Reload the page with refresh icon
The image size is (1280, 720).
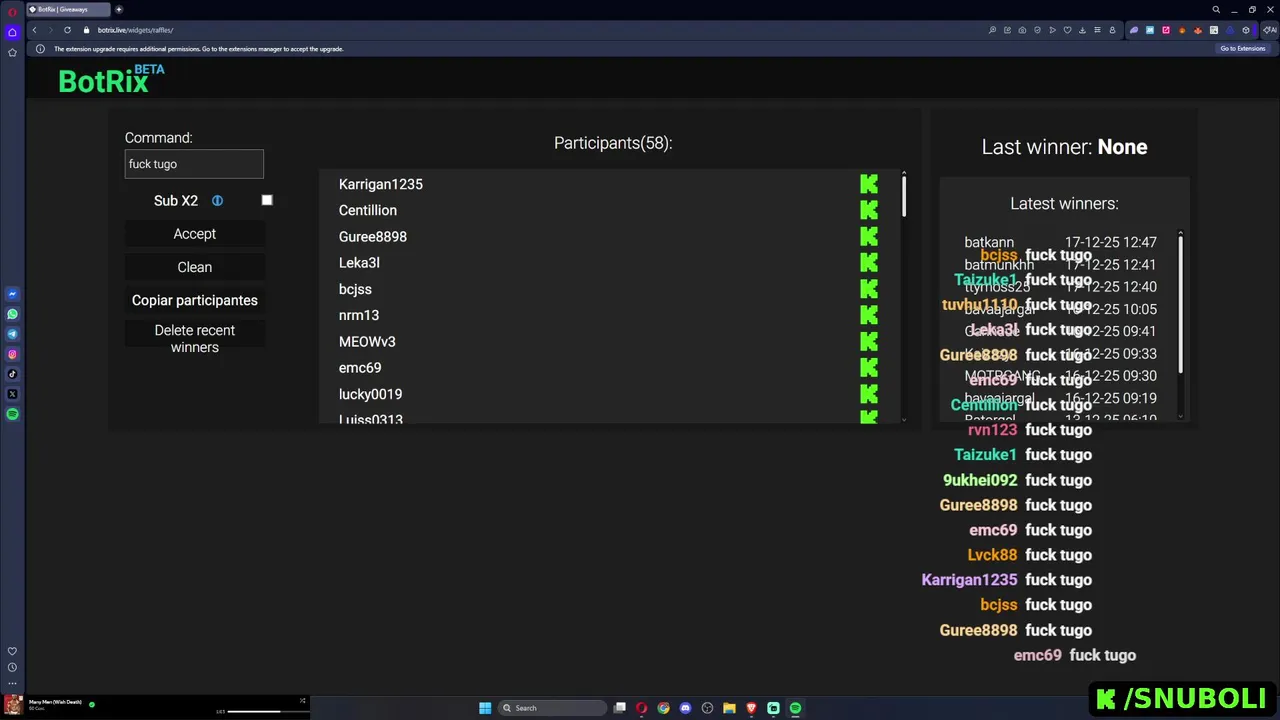pos(68,30)
